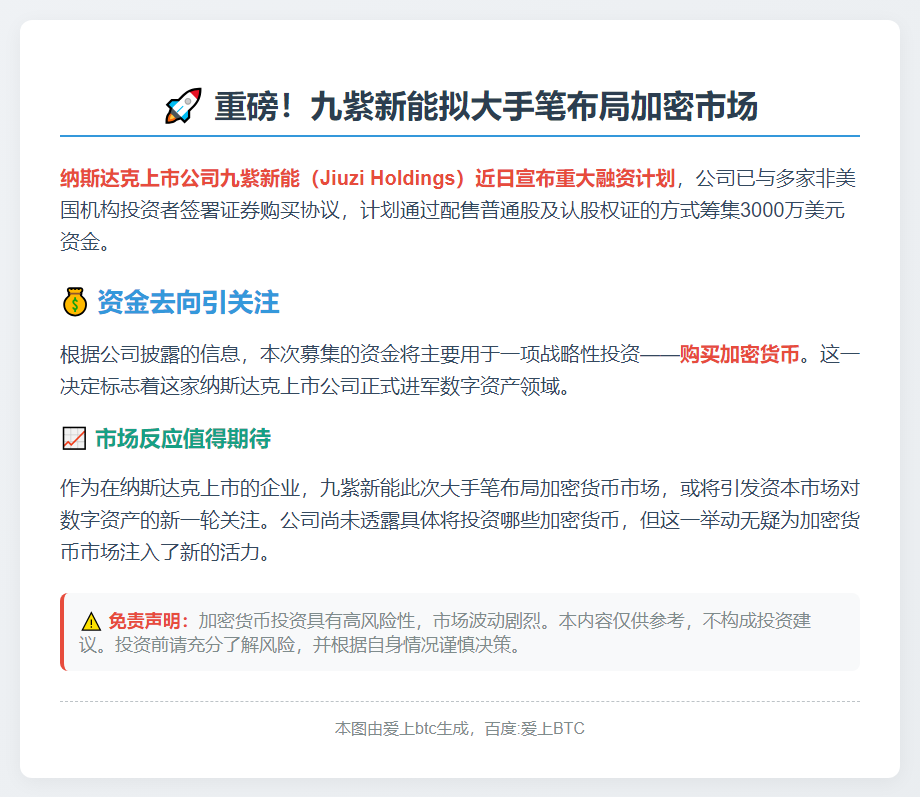
Task: Click the blue heading 资金去向引关注
Action: [188, 302]
